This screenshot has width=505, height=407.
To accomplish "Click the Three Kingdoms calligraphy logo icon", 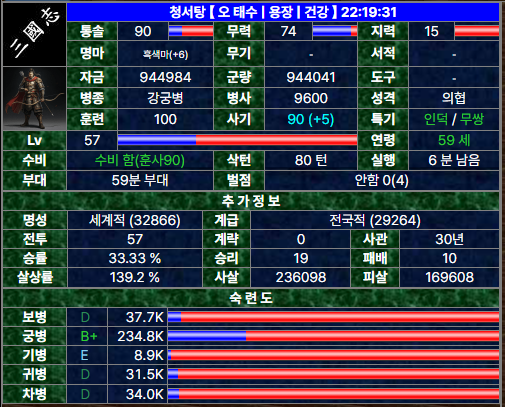I will [x=34, y=35].
